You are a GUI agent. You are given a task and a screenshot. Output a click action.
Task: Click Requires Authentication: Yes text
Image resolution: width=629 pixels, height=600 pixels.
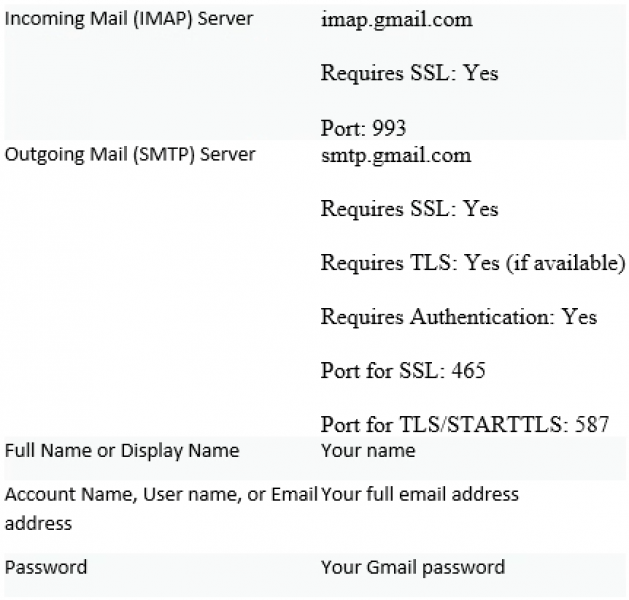point(459,316)
